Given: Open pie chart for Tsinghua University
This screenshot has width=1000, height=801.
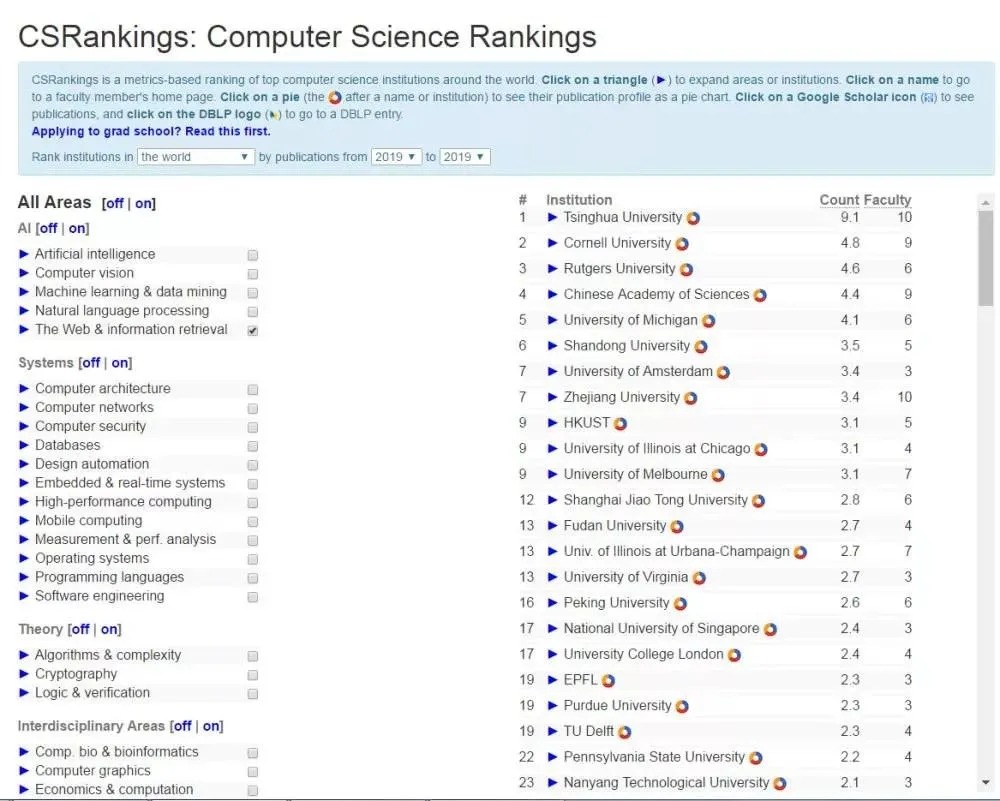Looking at the screenshot, I should [693, 218].
